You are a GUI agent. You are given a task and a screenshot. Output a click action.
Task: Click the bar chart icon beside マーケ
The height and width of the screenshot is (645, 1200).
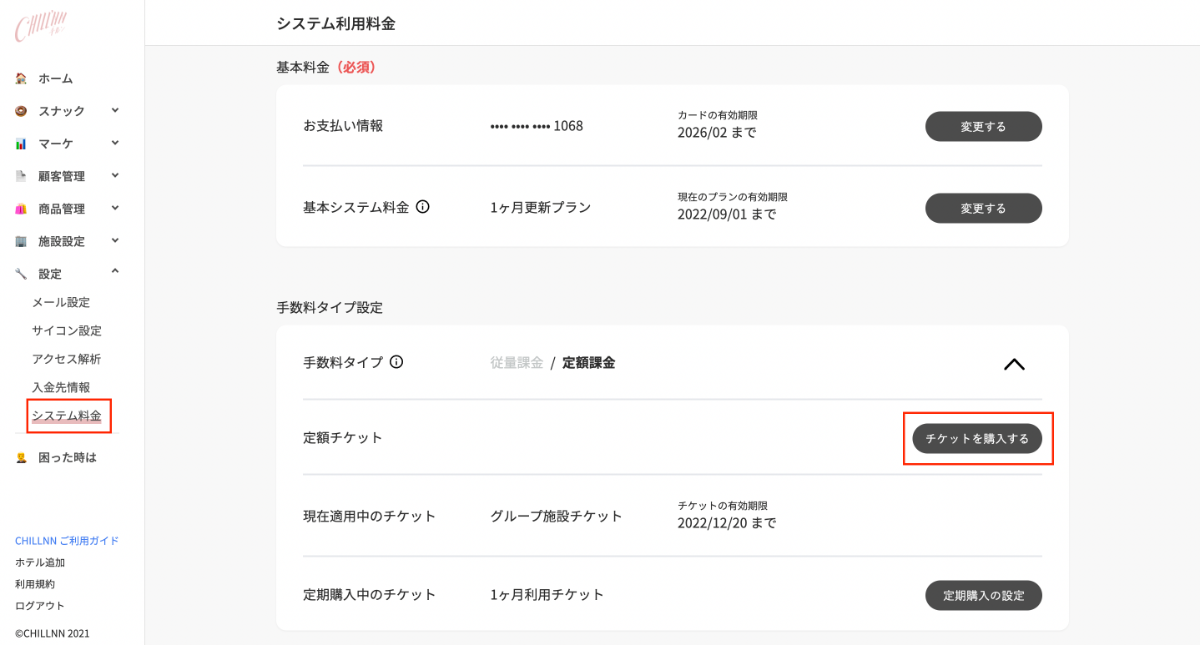pyautogui.click(x=21, y=144)
